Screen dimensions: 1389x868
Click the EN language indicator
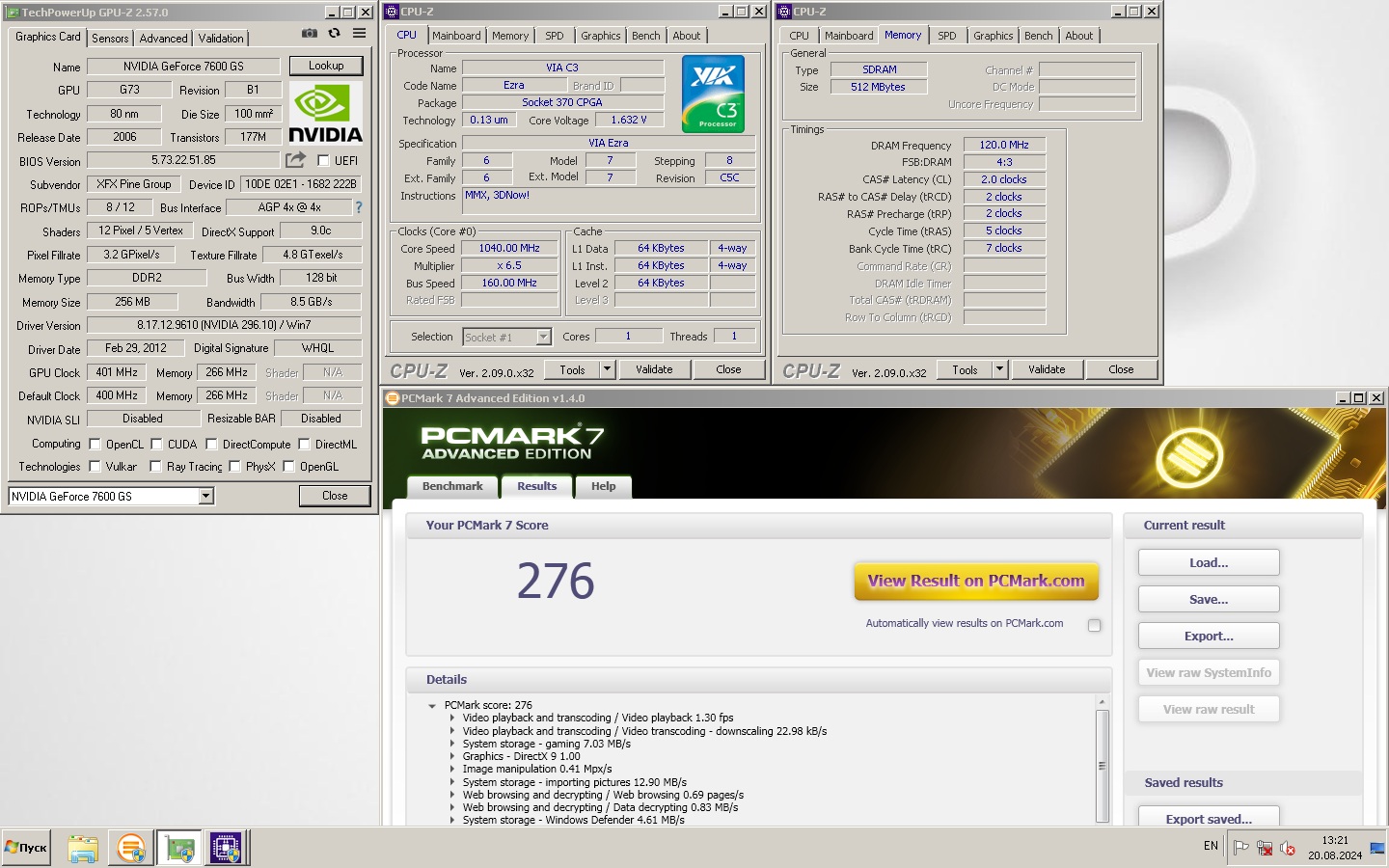coord(1211,846)
